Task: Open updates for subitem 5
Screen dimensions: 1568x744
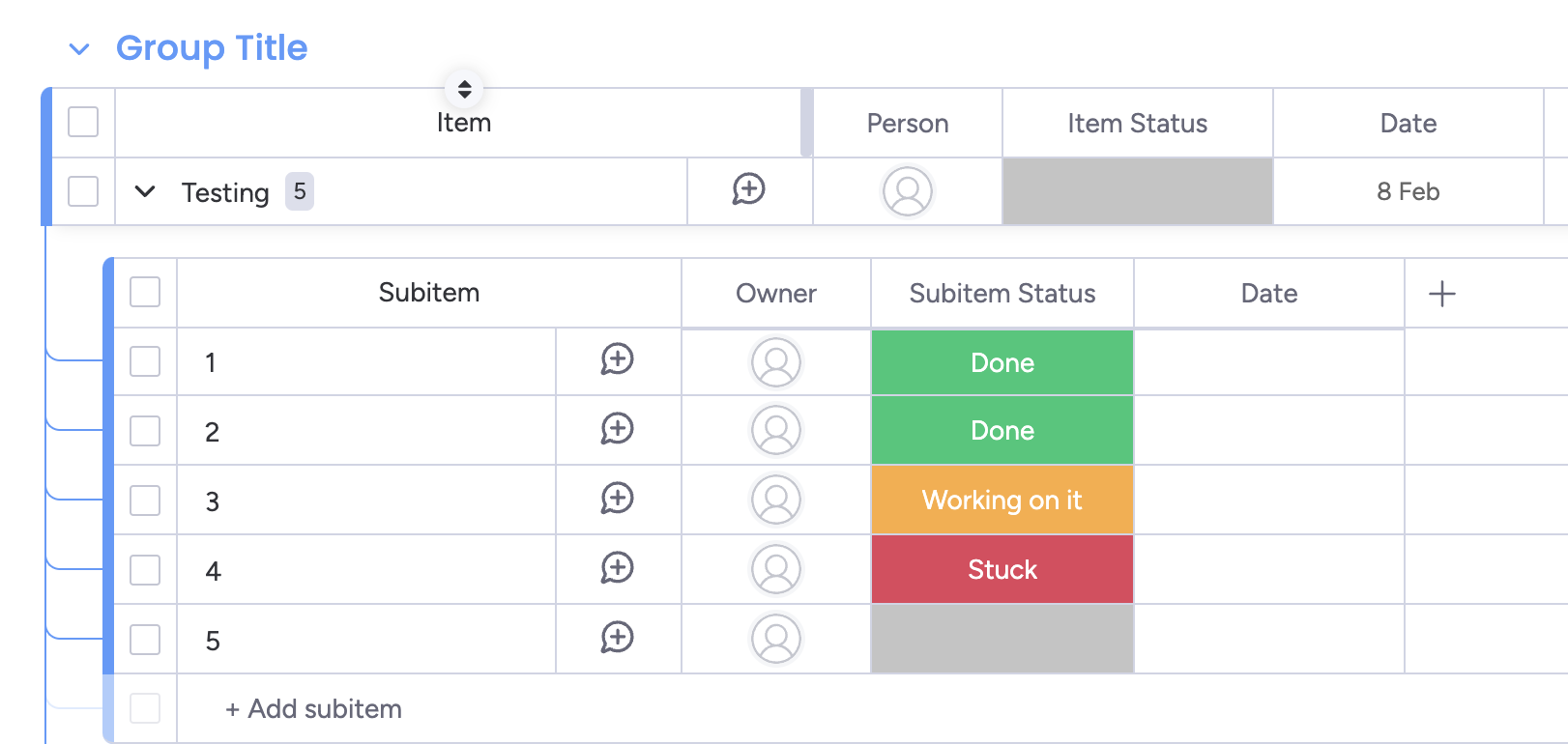Action: [617, 638]
